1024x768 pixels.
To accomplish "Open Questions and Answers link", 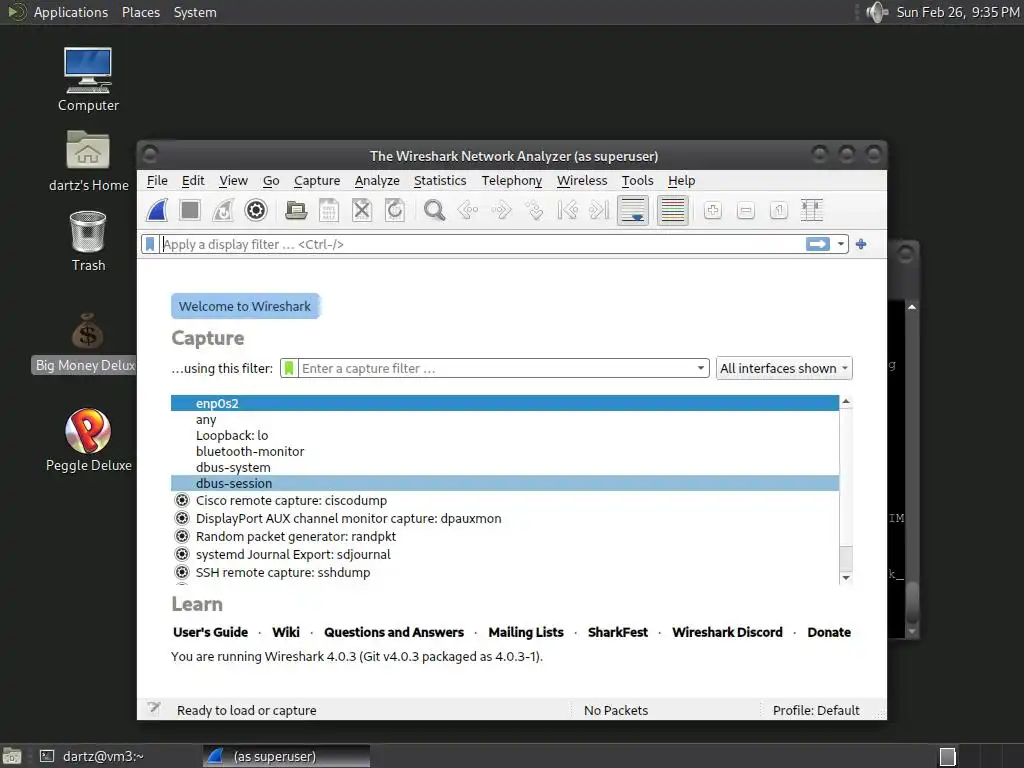I will pyautogui.click(x=394, y=632).
